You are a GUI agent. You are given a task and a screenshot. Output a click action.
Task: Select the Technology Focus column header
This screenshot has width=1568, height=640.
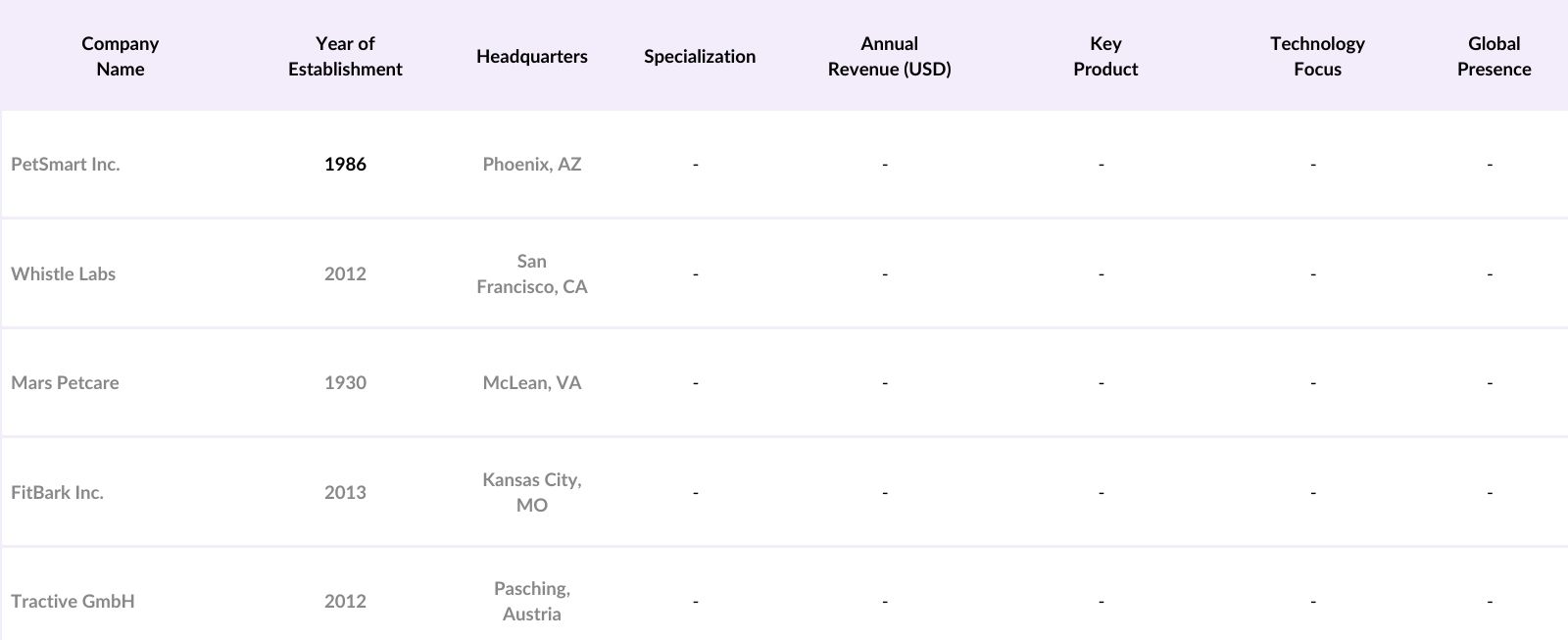1317,56
